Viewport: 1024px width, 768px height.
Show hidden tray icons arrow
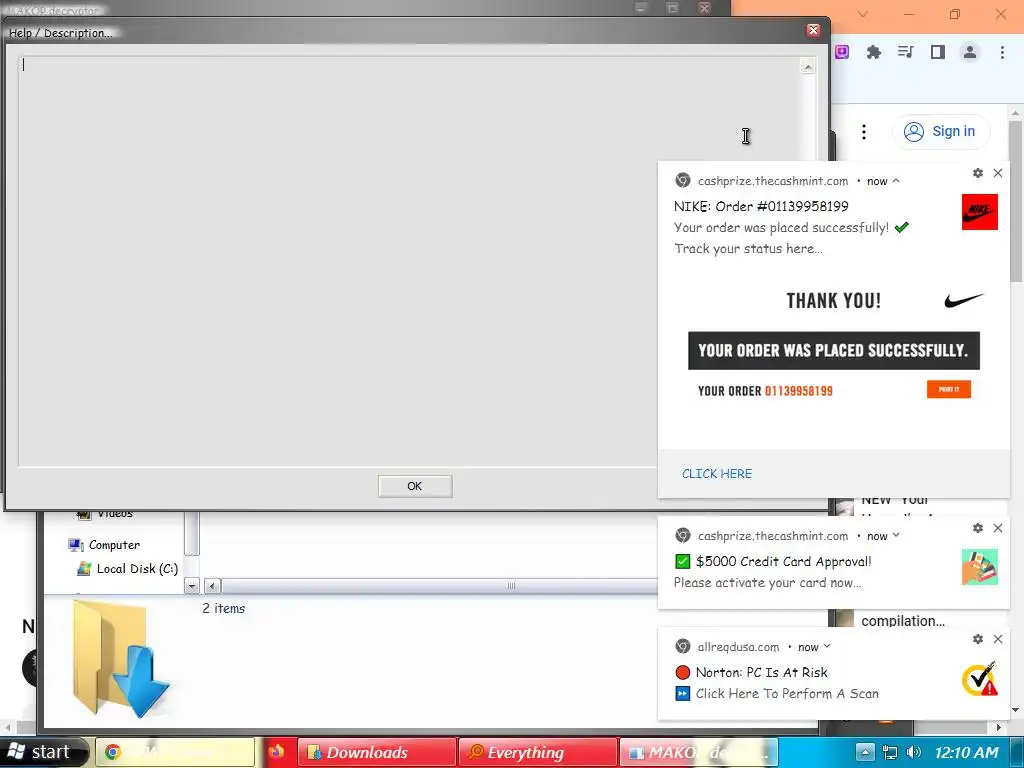click(x=865, y=752)
